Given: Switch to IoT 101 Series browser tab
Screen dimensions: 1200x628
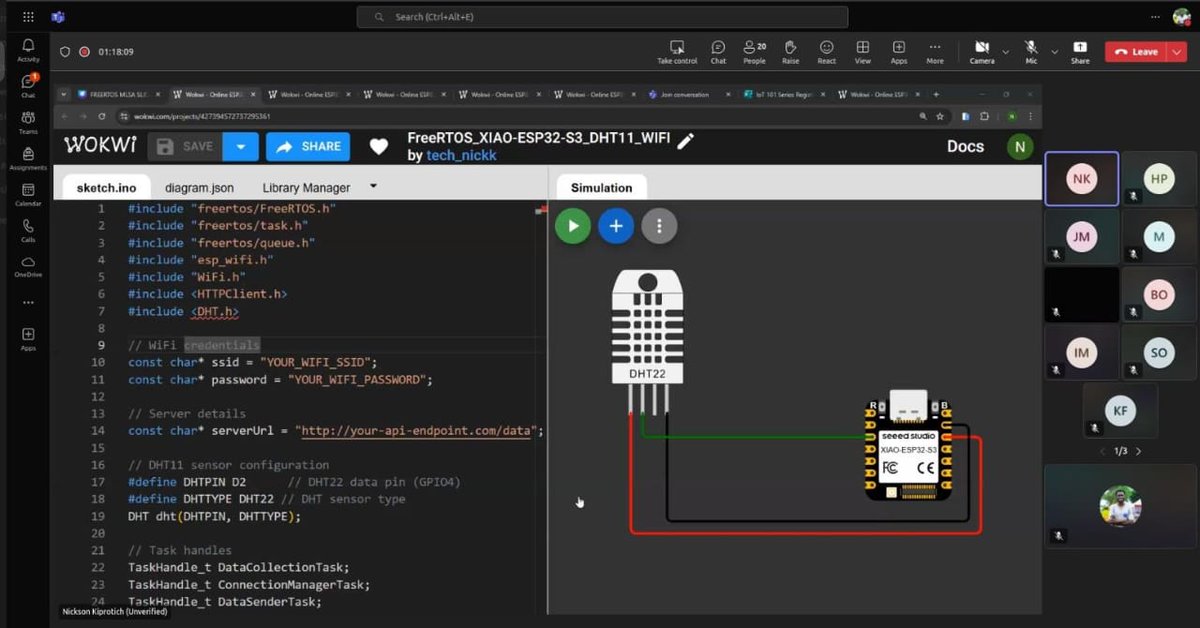Looking at the screenshot, I should point(786,95).
